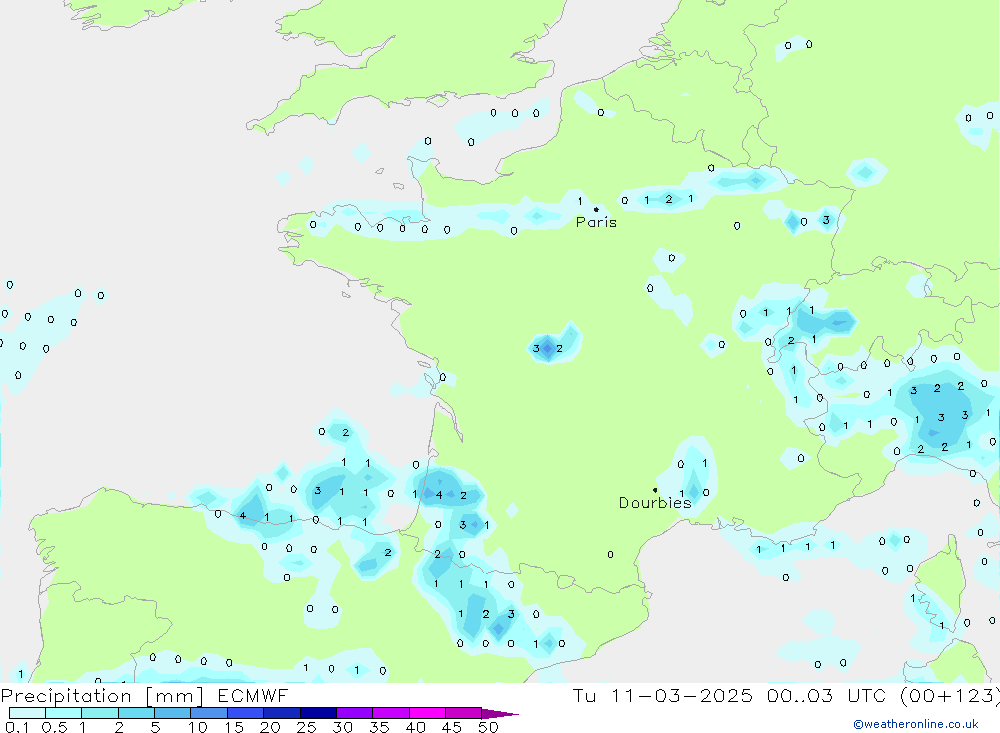This screenshot has height=733, width=1000.
Task: Click the word 'ECMWF' in the title
Action: (253, 695)
